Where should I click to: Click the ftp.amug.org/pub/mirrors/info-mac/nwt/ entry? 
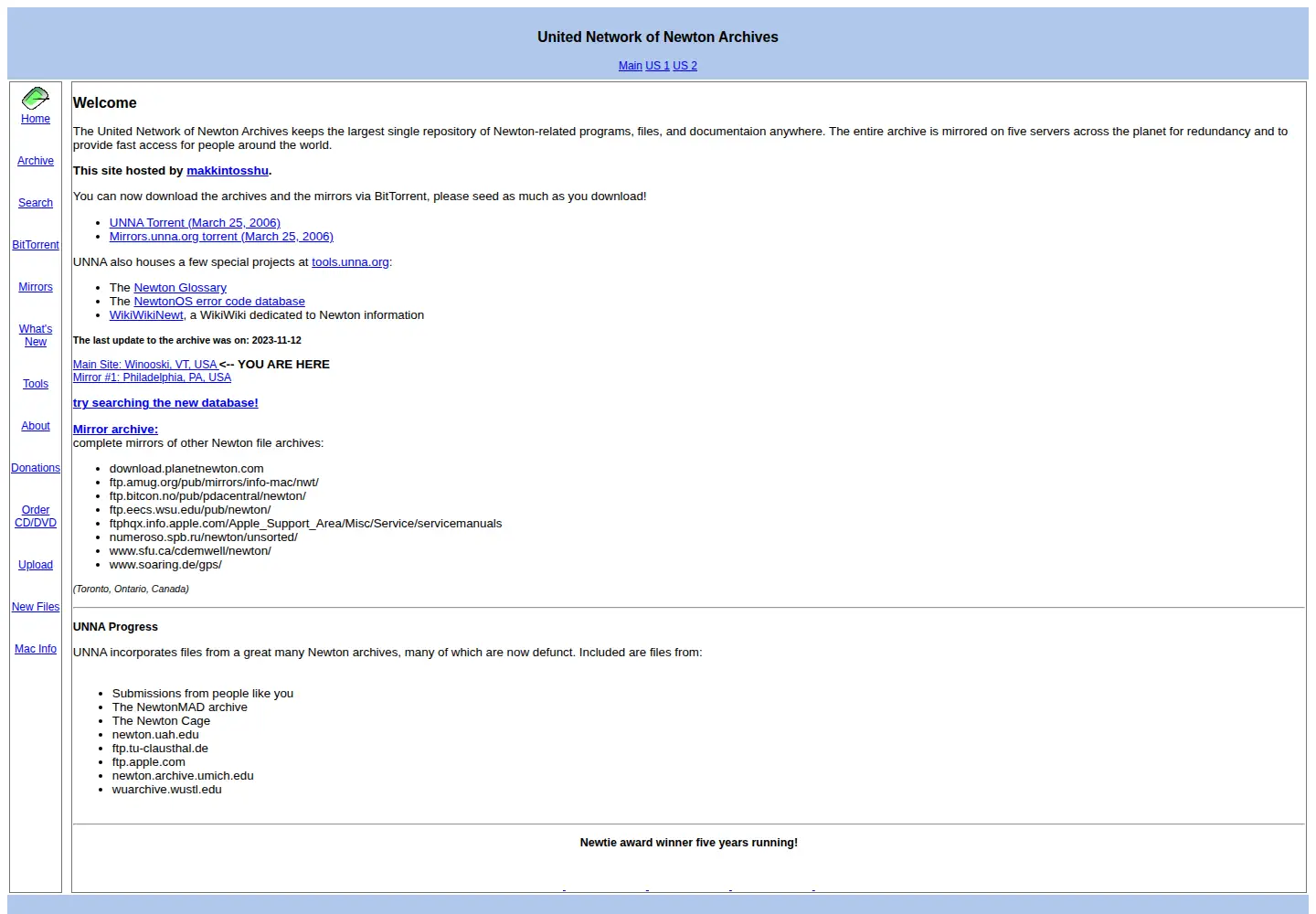tap(214, 483)
